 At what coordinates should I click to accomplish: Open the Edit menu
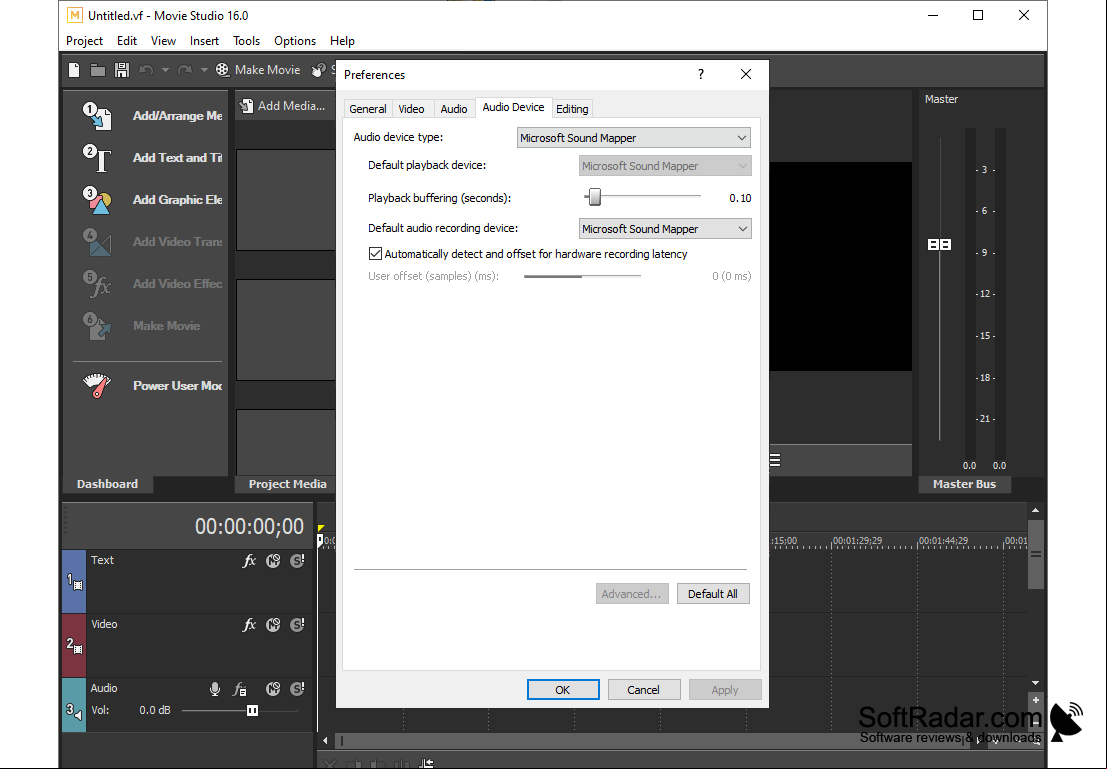click(x=127, y=41)
